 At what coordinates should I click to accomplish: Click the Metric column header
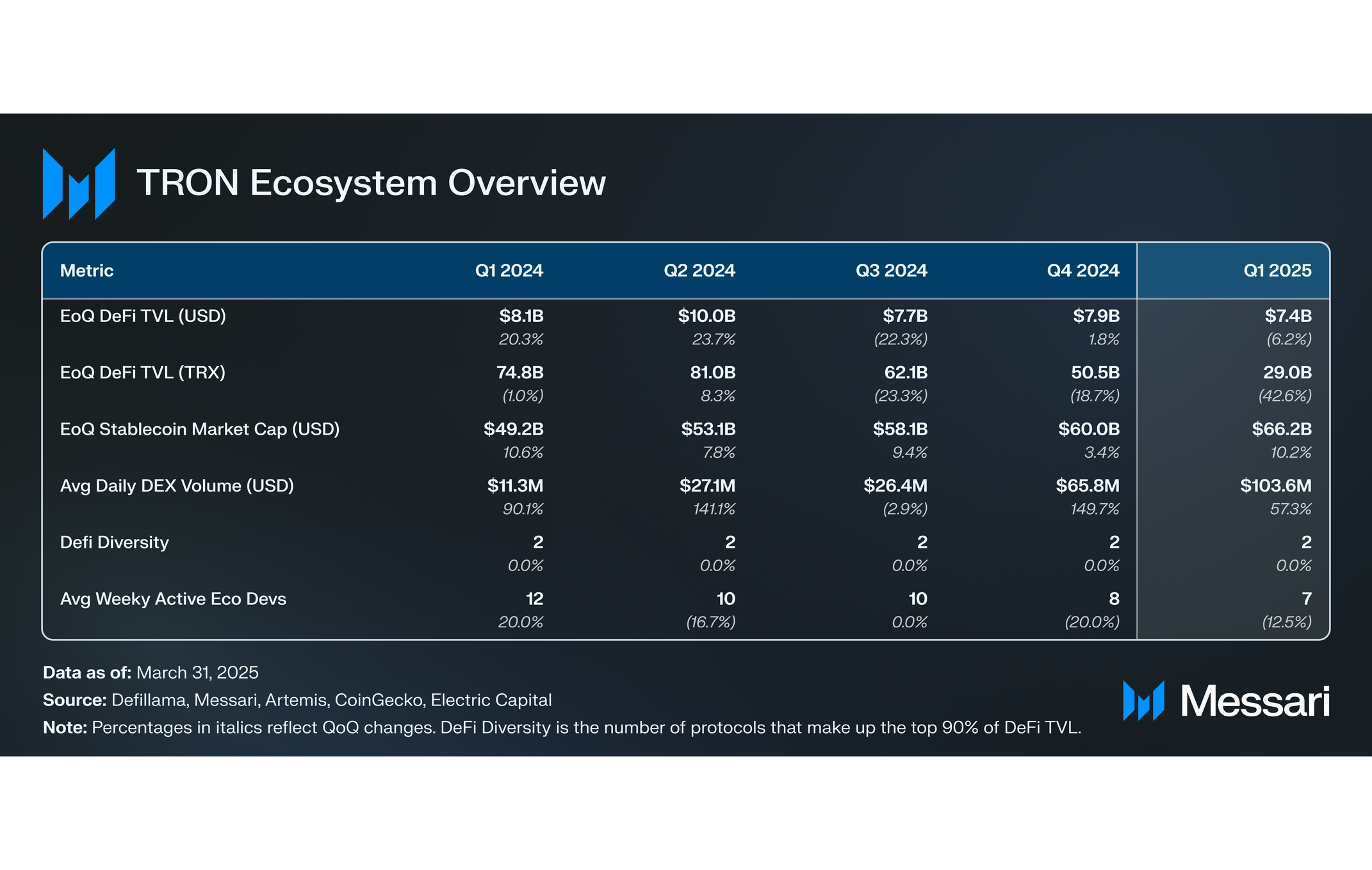(x=86, y=270)
